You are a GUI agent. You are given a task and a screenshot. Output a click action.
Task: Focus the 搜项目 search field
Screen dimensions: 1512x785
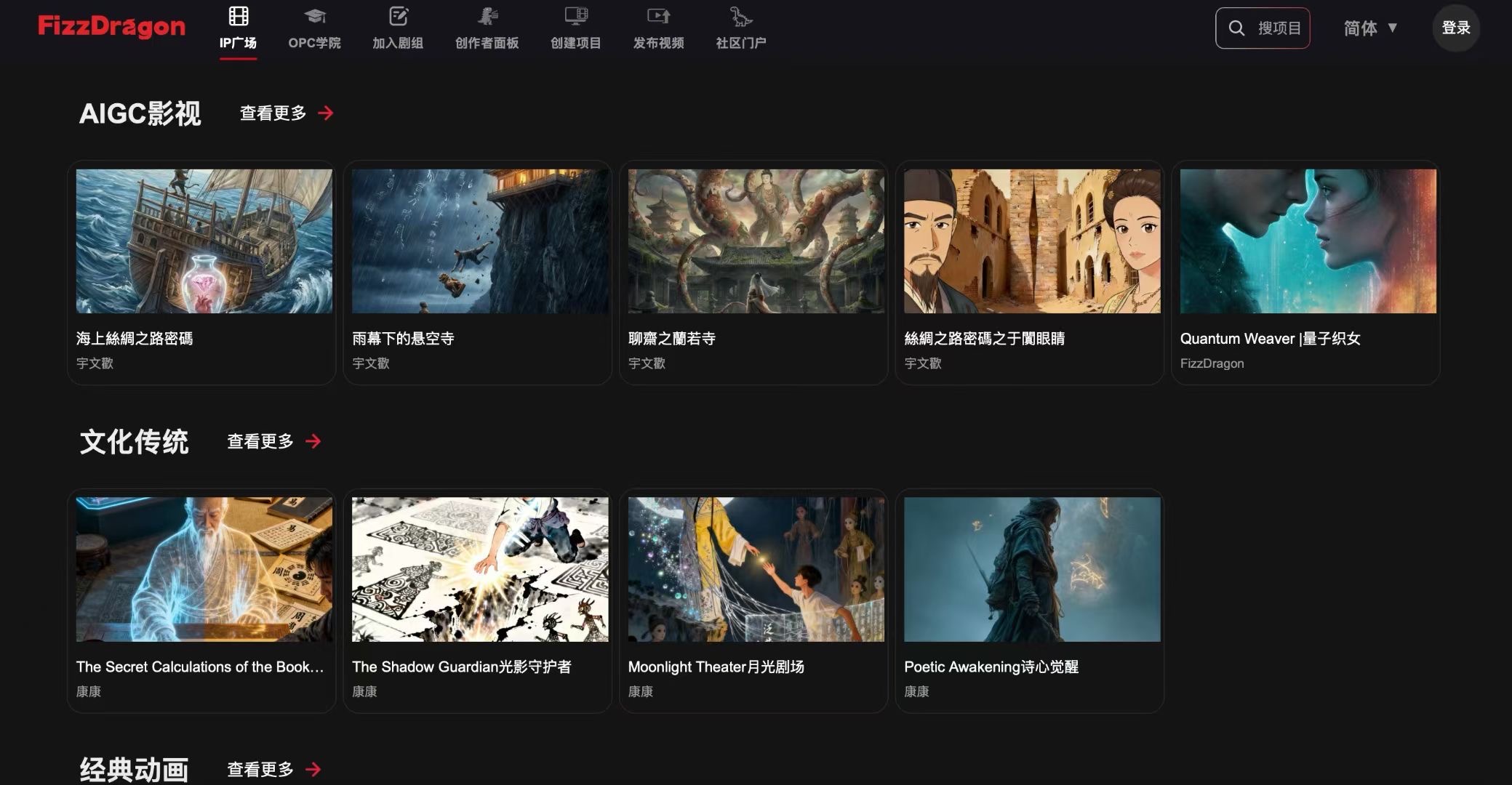coord(1279,28)
